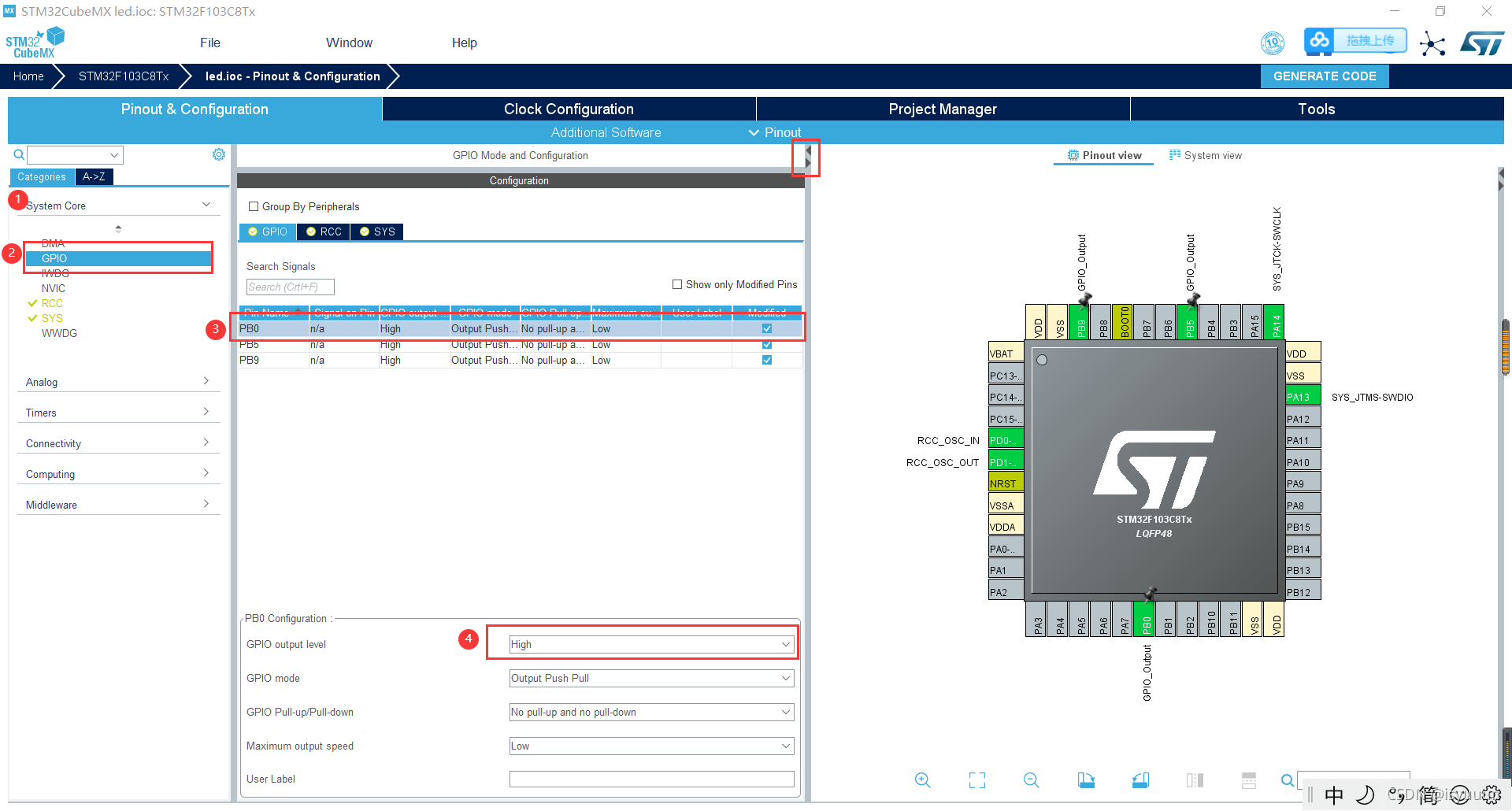Click the User Label text field

coord(651,779)
